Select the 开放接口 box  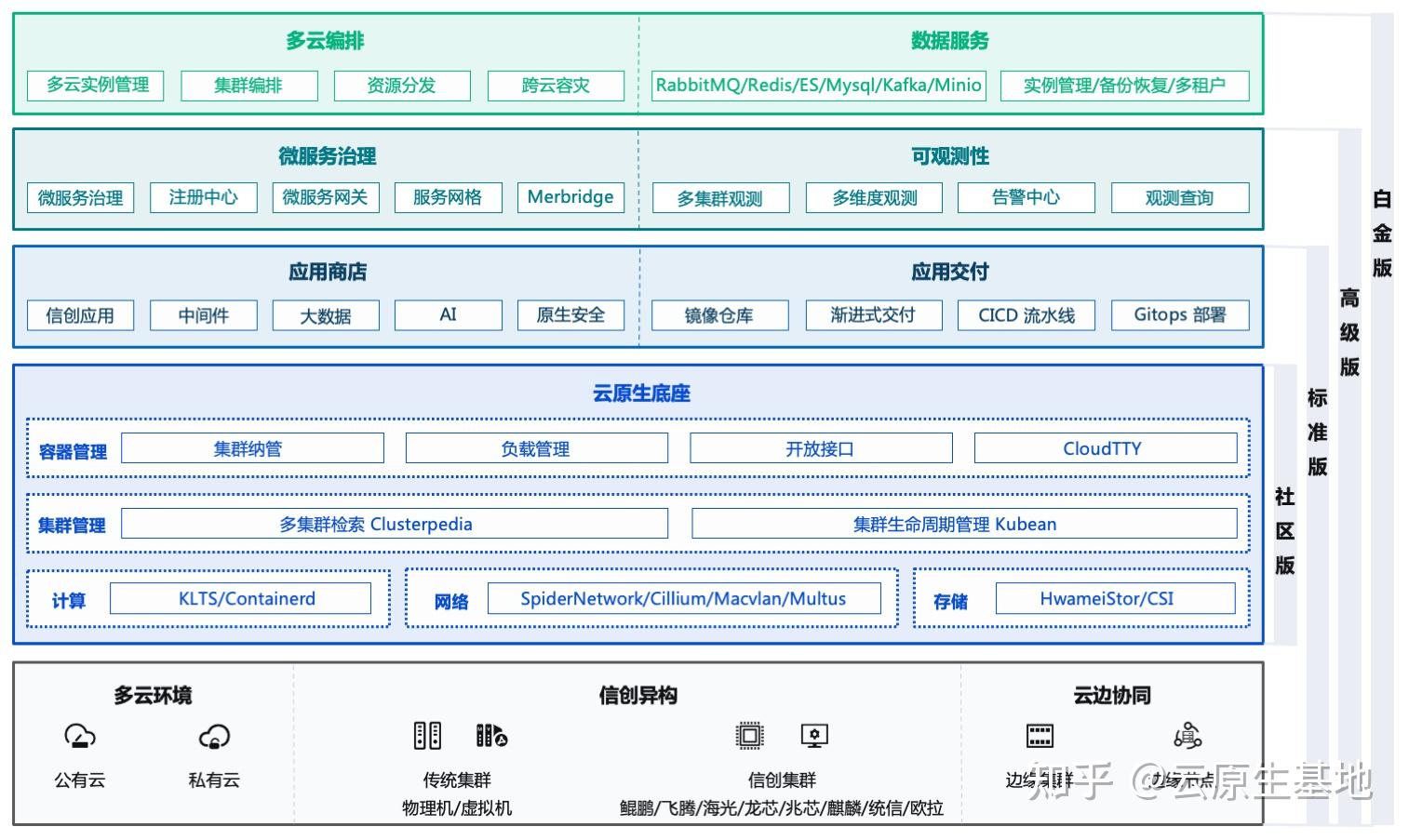click(821, 448)
